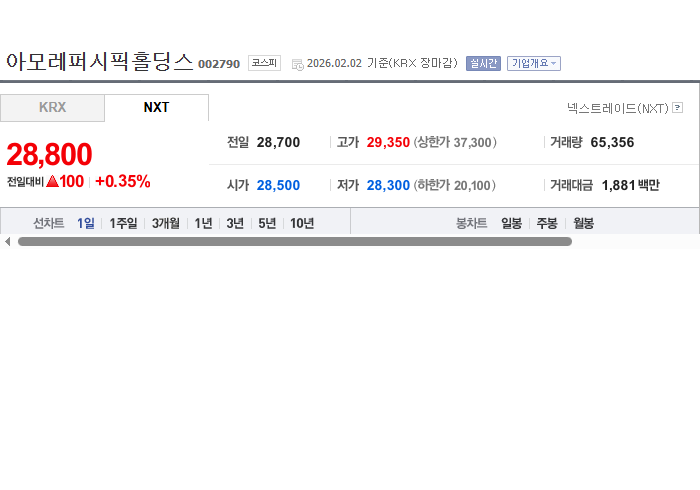Select the 5년 line chart period
This screenshot has width=700, height=490.
click(267, 223)
